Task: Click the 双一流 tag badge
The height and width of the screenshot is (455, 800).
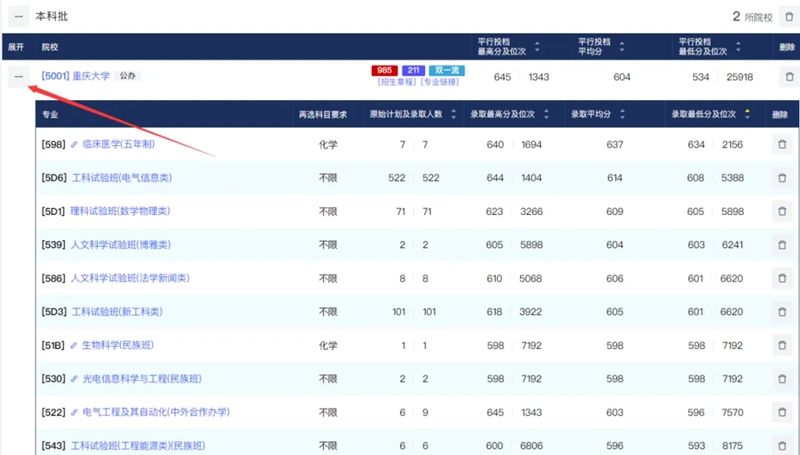Action: [447, 70]
